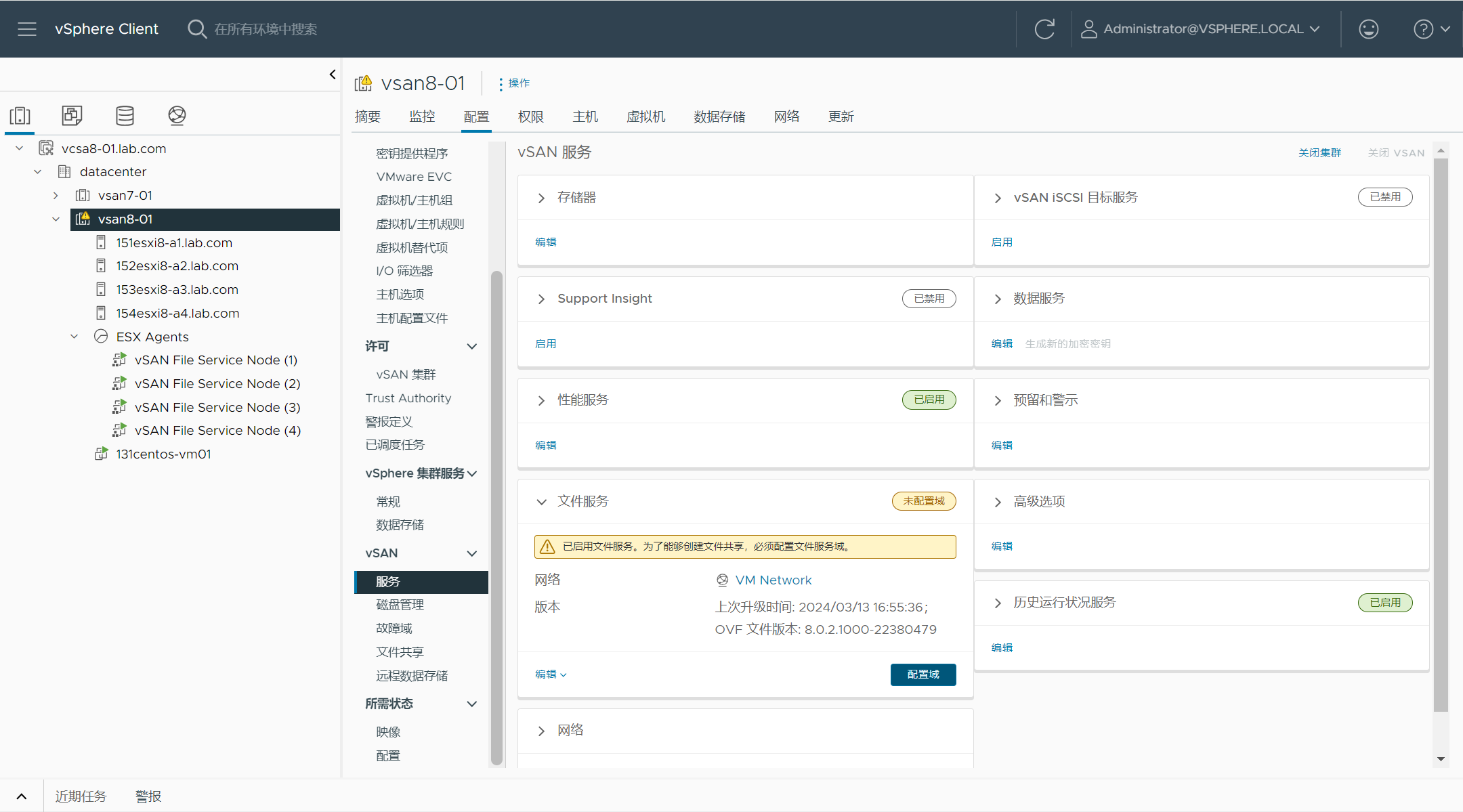Click the vsan7-01 cluster icon

point(83,196)
